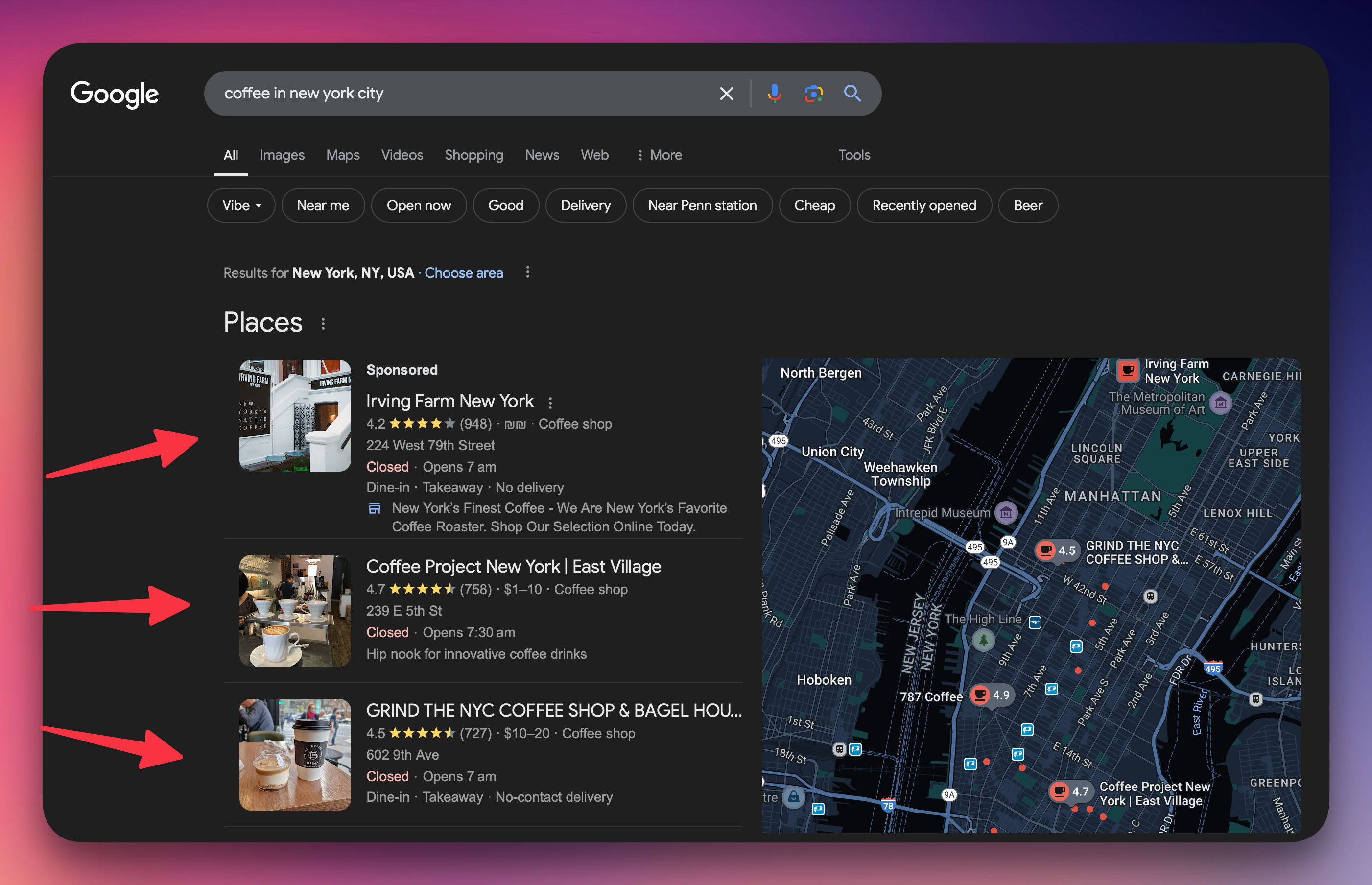Open search Tools
The image size is (1372, 885).
(854, 155)
